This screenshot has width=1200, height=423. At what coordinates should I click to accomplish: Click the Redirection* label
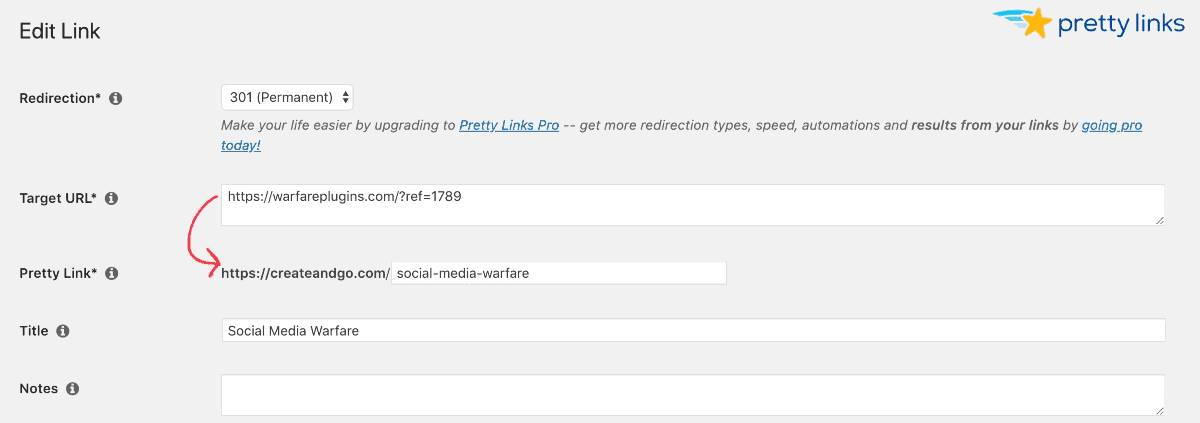tap(60, 99)
